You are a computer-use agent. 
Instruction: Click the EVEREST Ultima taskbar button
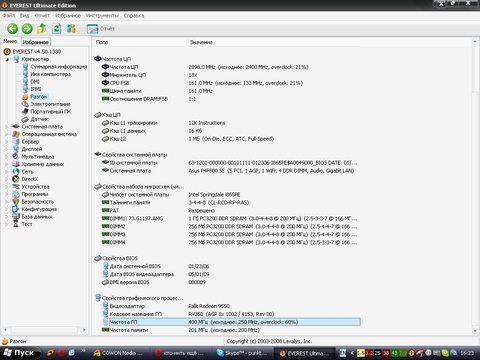pyautogui.click(x=305, y=353)
